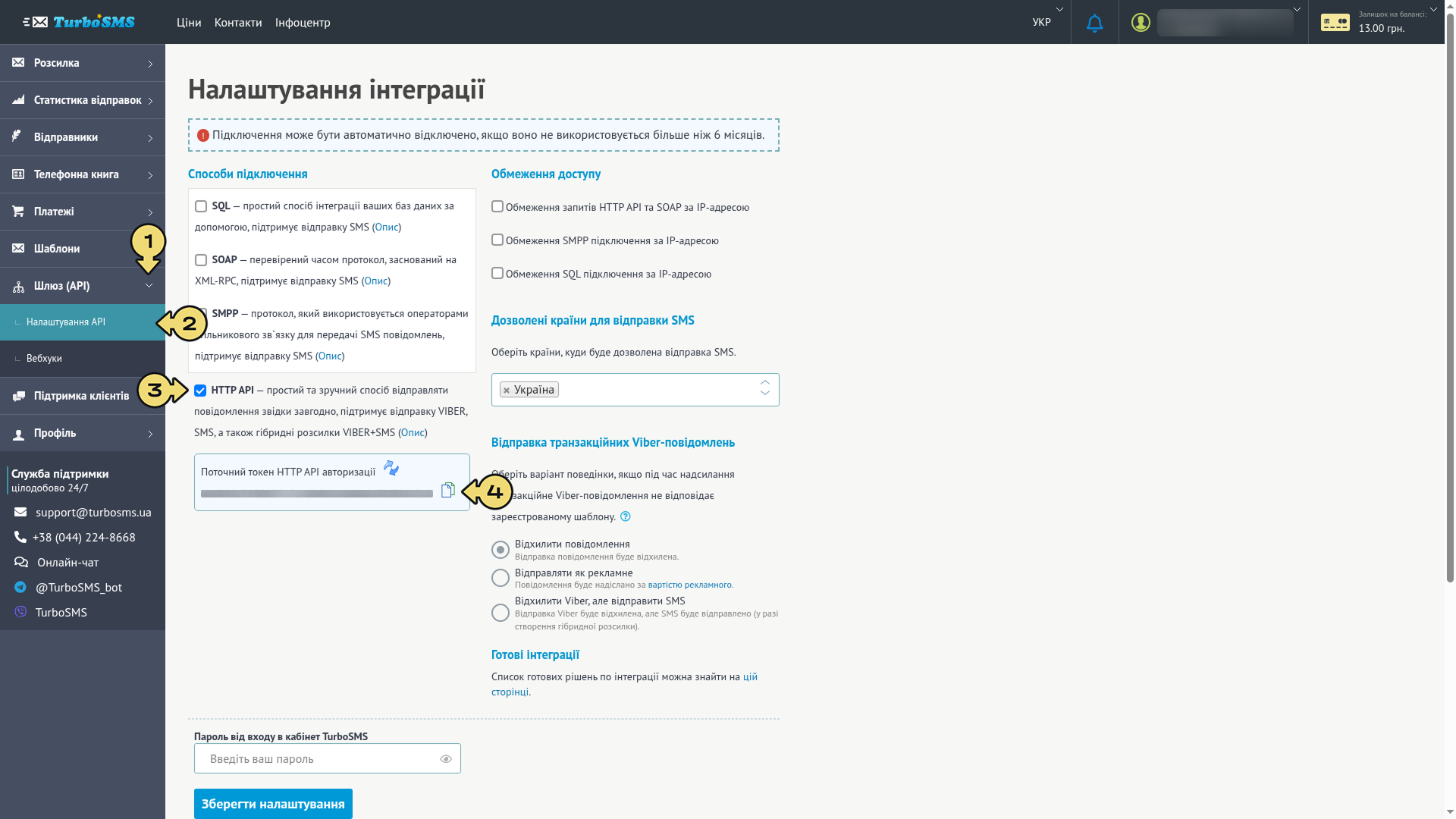Click the Профіль person icon
The width and height of the screenshot is (1456, 819).
[18, 434]
